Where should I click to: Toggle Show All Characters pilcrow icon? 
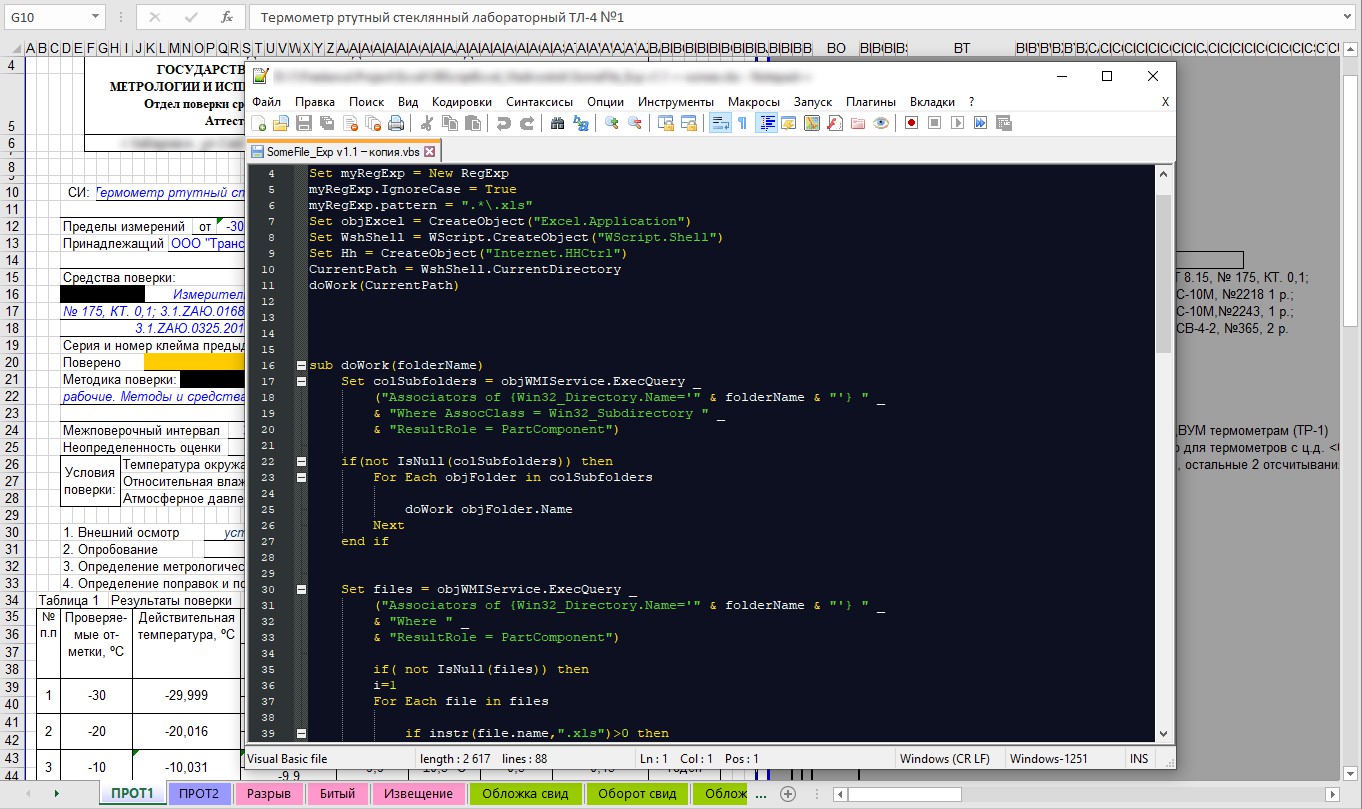click(x=742, y=123)
